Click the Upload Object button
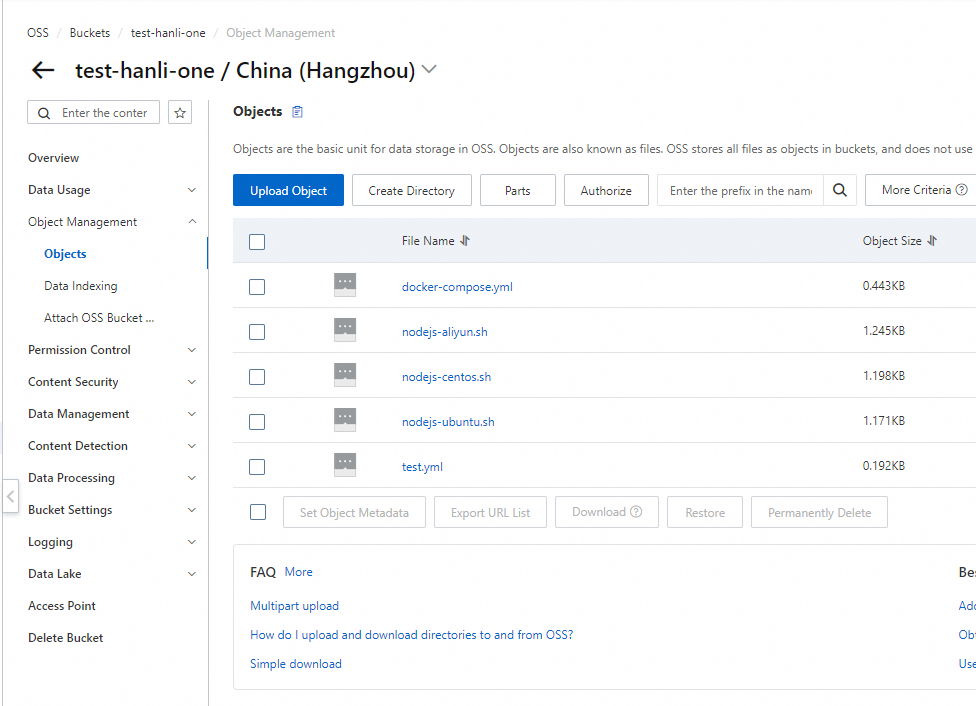Screen dimensions: 976x706 point(288,191)
